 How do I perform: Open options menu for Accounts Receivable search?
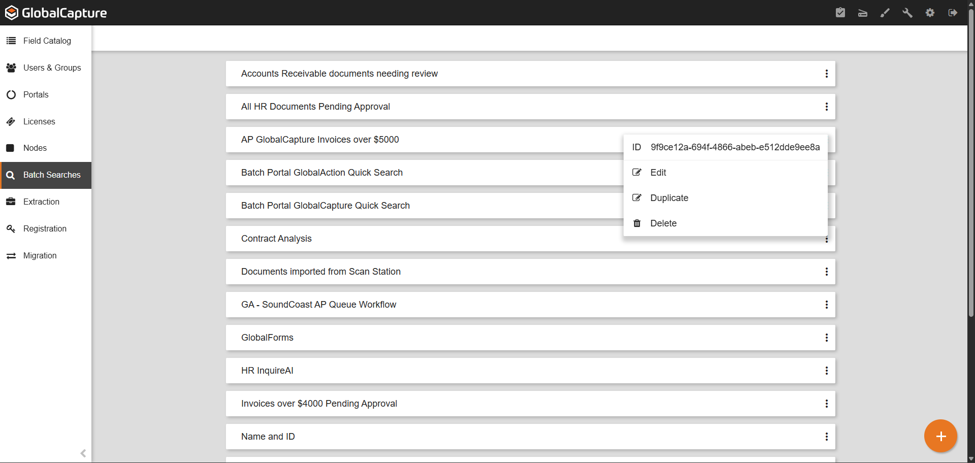pyautogui.click(x=826, y=73)
